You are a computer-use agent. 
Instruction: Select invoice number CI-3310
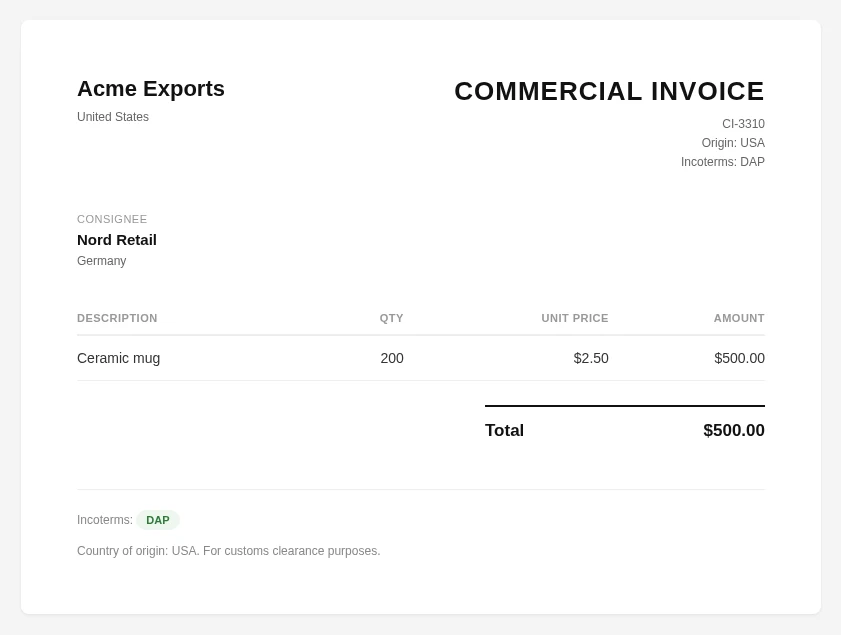743,124
